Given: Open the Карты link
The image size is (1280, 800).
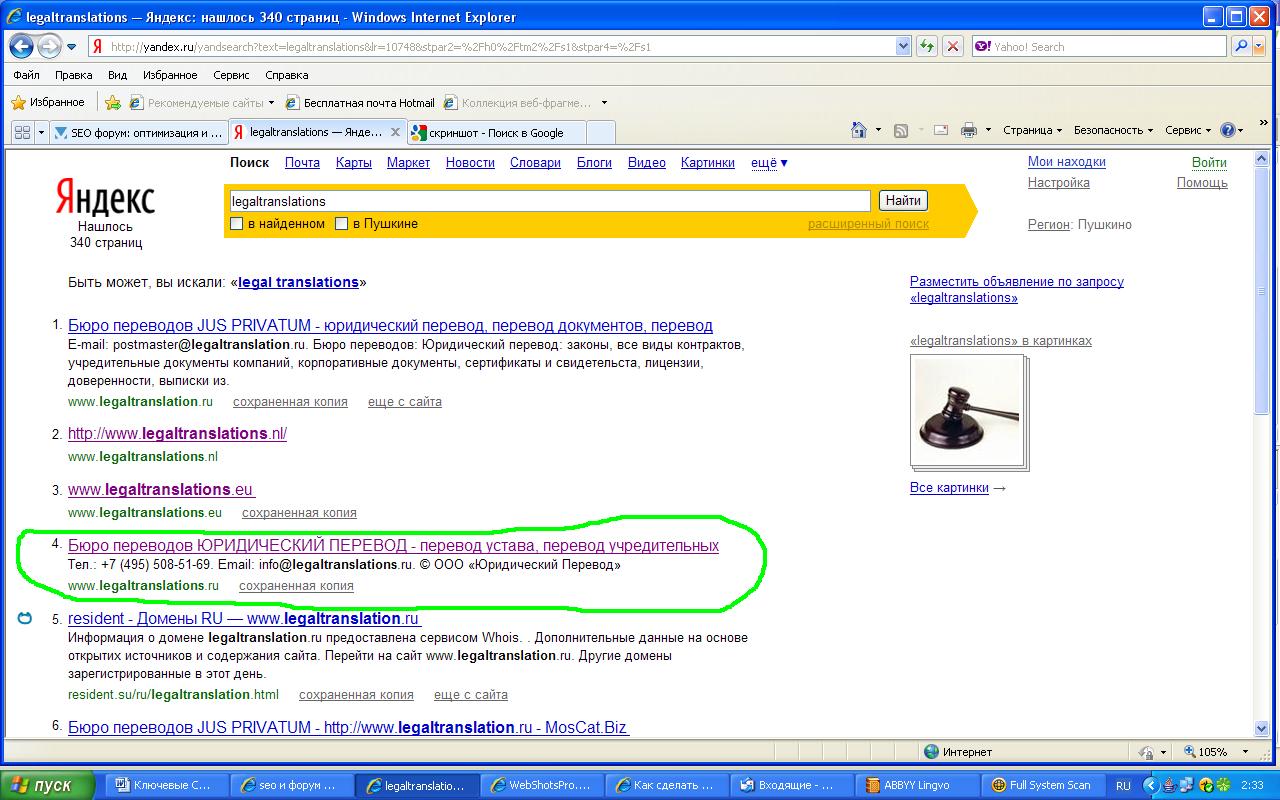Looking at the screenshot, I should [354, 163].
